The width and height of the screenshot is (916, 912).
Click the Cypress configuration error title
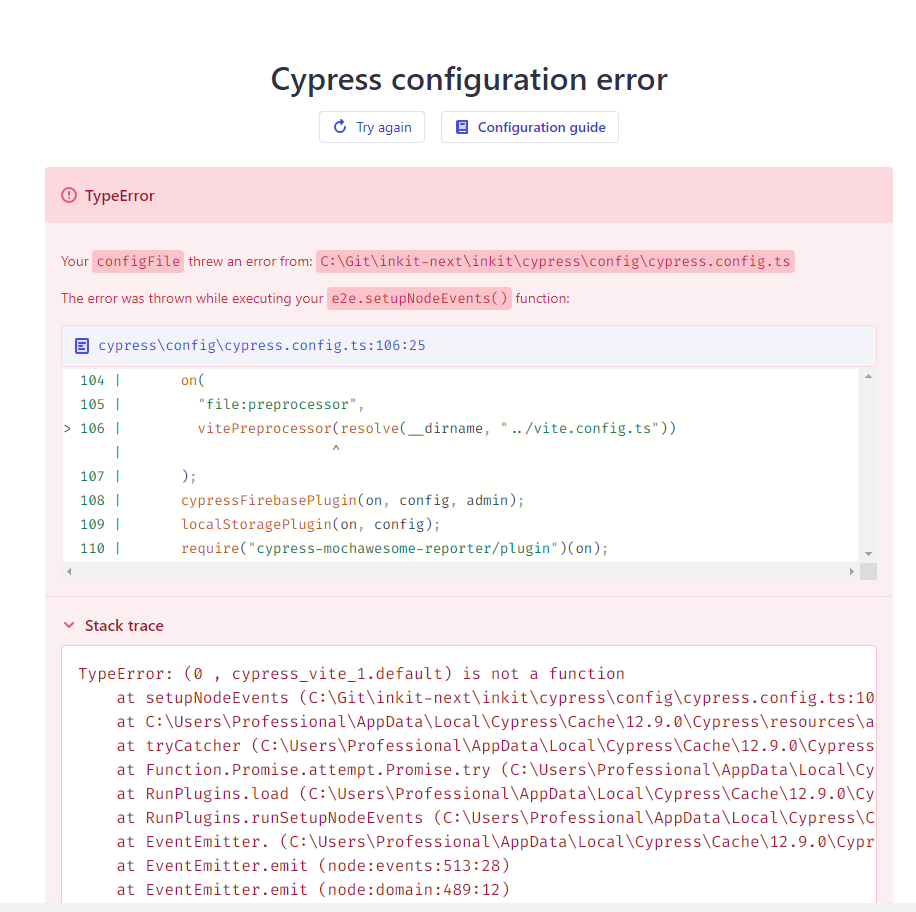point(469,79)
